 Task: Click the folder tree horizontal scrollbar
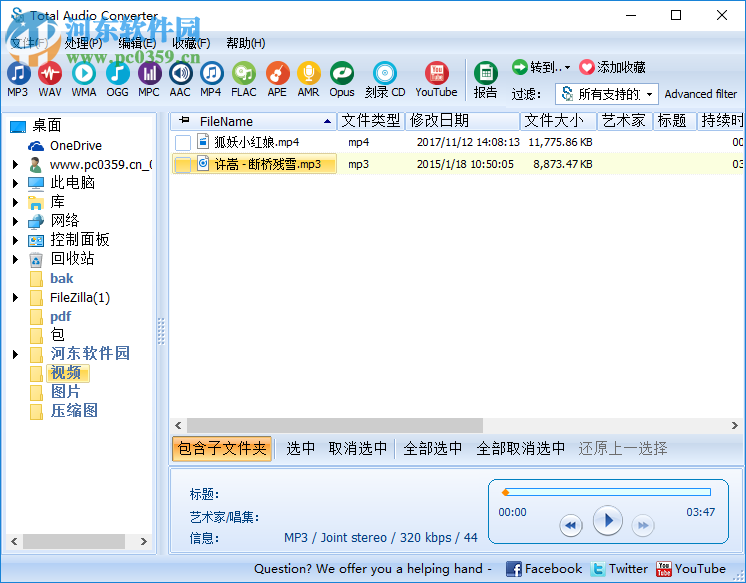(74, 541)
